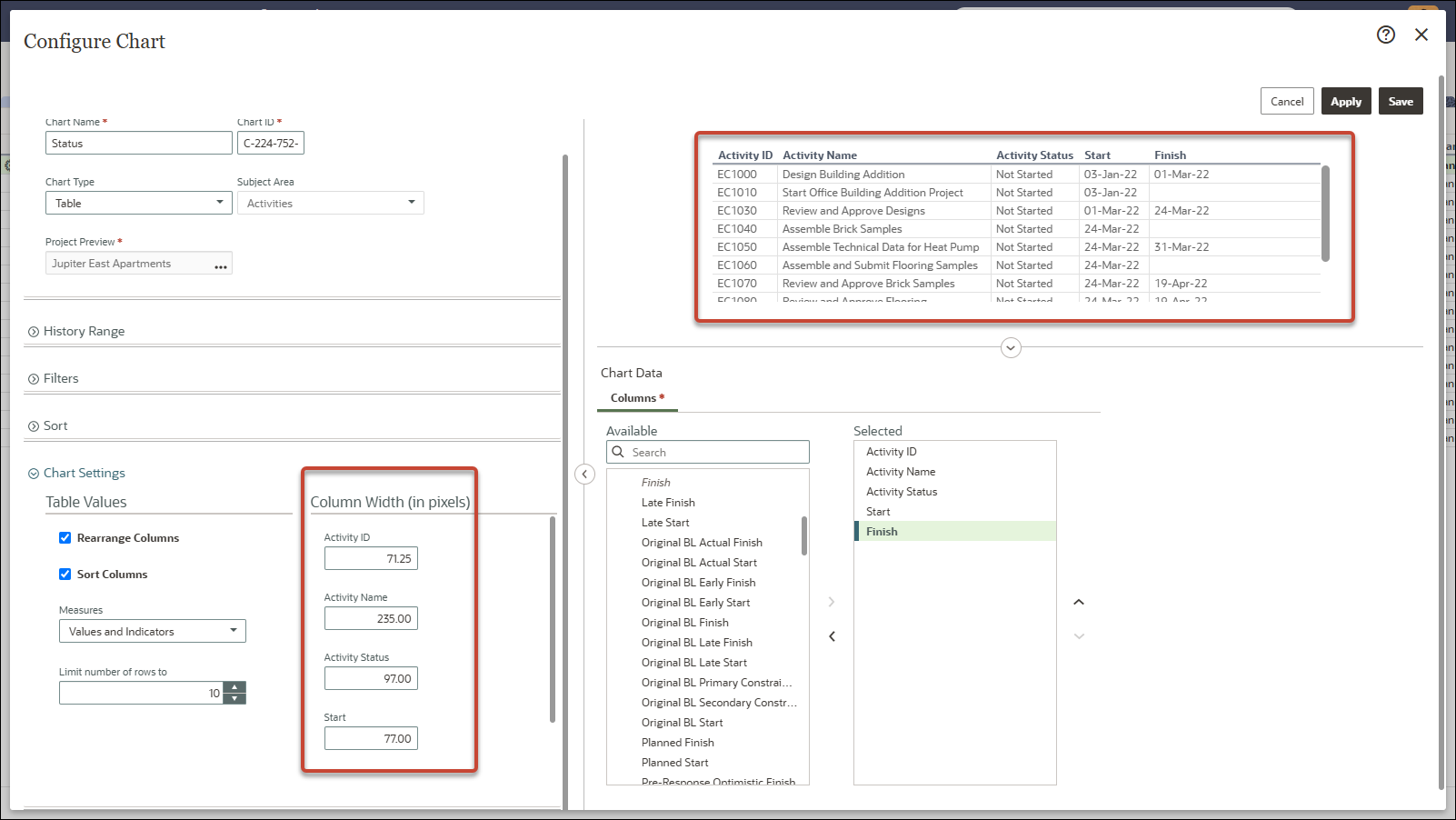Image resolution: width=1456 pixels, height=820 pixels.
Task: Click the Finish column header in preview
Action: point(1170,155)
